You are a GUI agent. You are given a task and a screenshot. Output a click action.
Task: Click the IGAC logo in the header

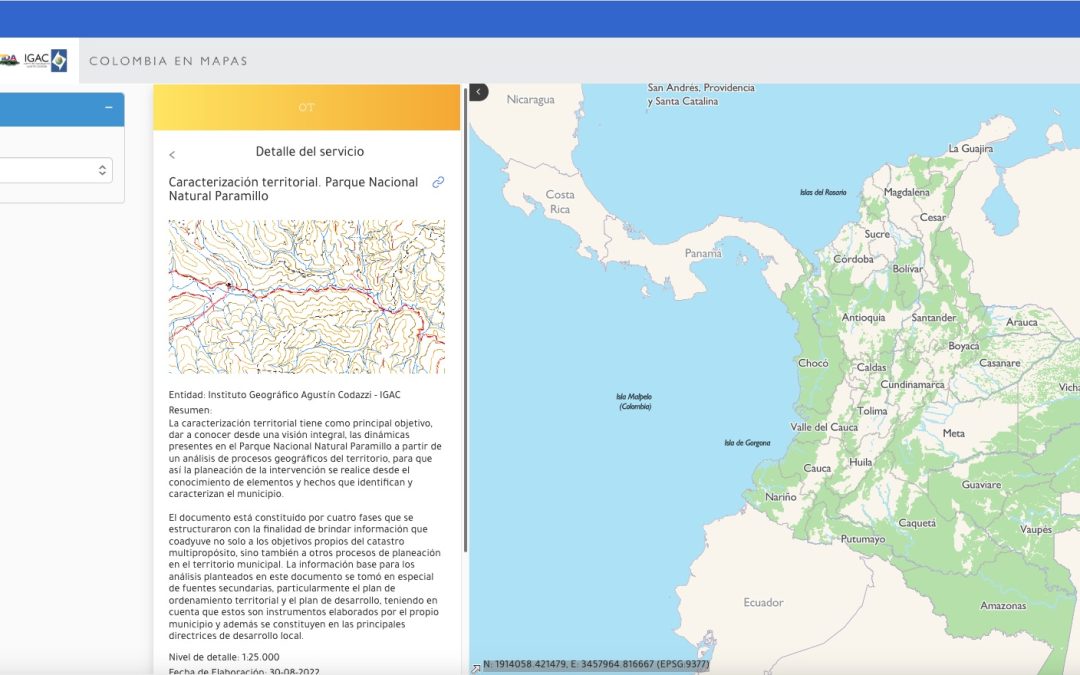click(45, 60)
